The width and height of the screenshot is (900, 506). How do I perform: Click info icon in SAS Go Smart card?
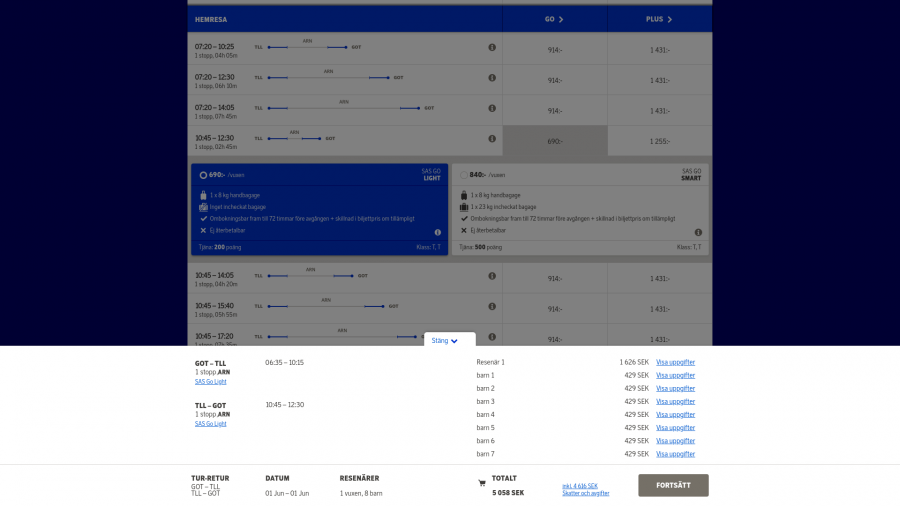click(x=697, y=232)
